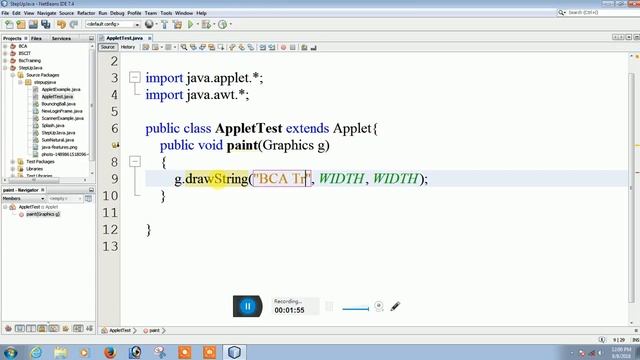Expand the Test Packages node

tap(13, 162)
